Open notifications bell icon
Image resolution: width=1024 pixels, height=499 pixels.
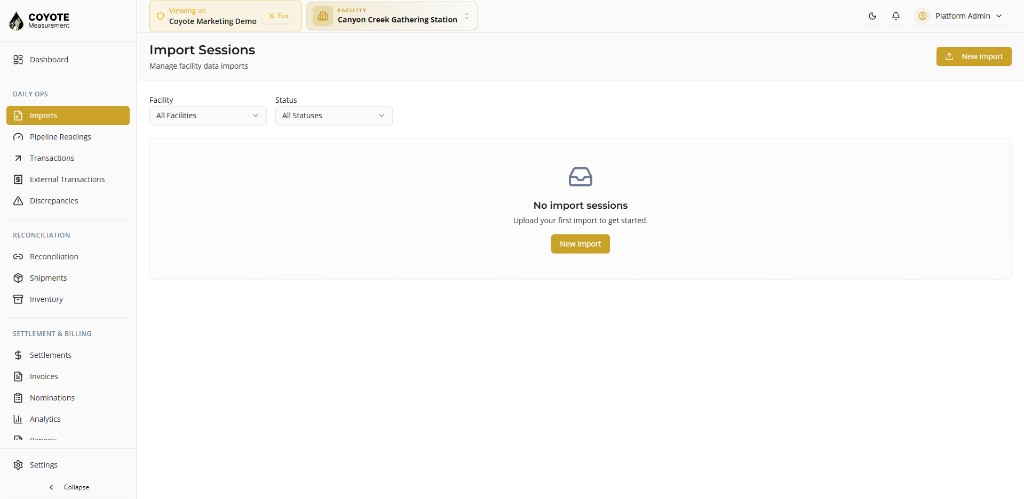896,16
